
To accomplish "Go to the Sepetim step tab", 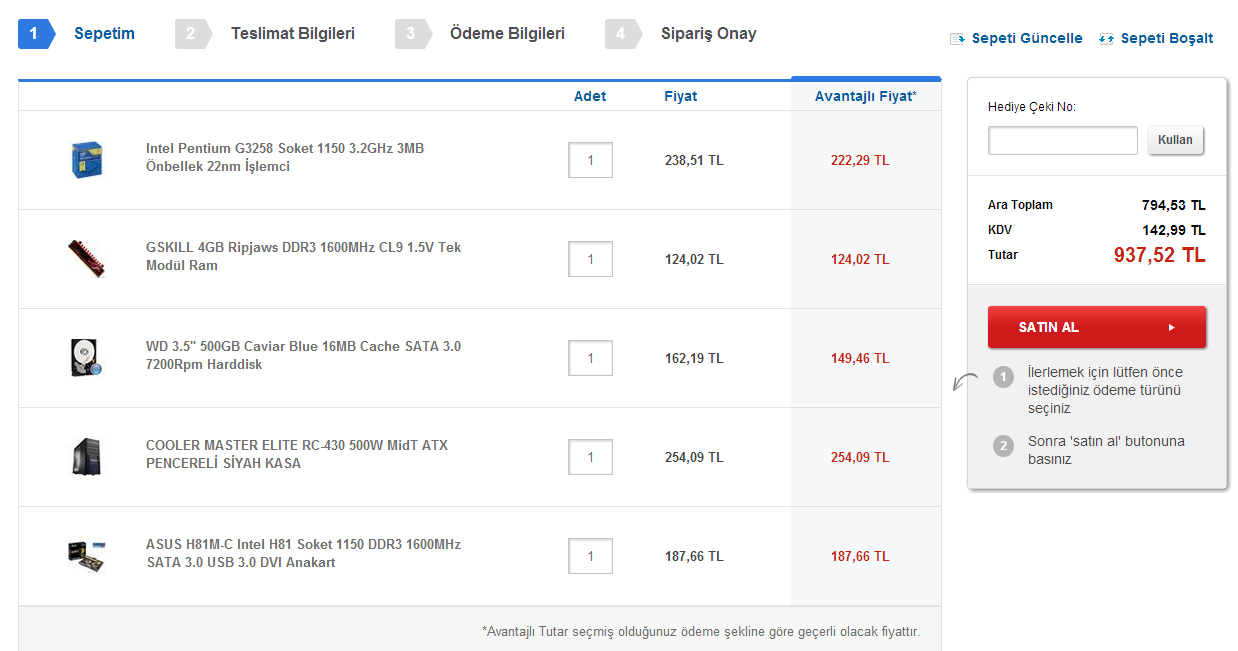I will click(104, 34).
